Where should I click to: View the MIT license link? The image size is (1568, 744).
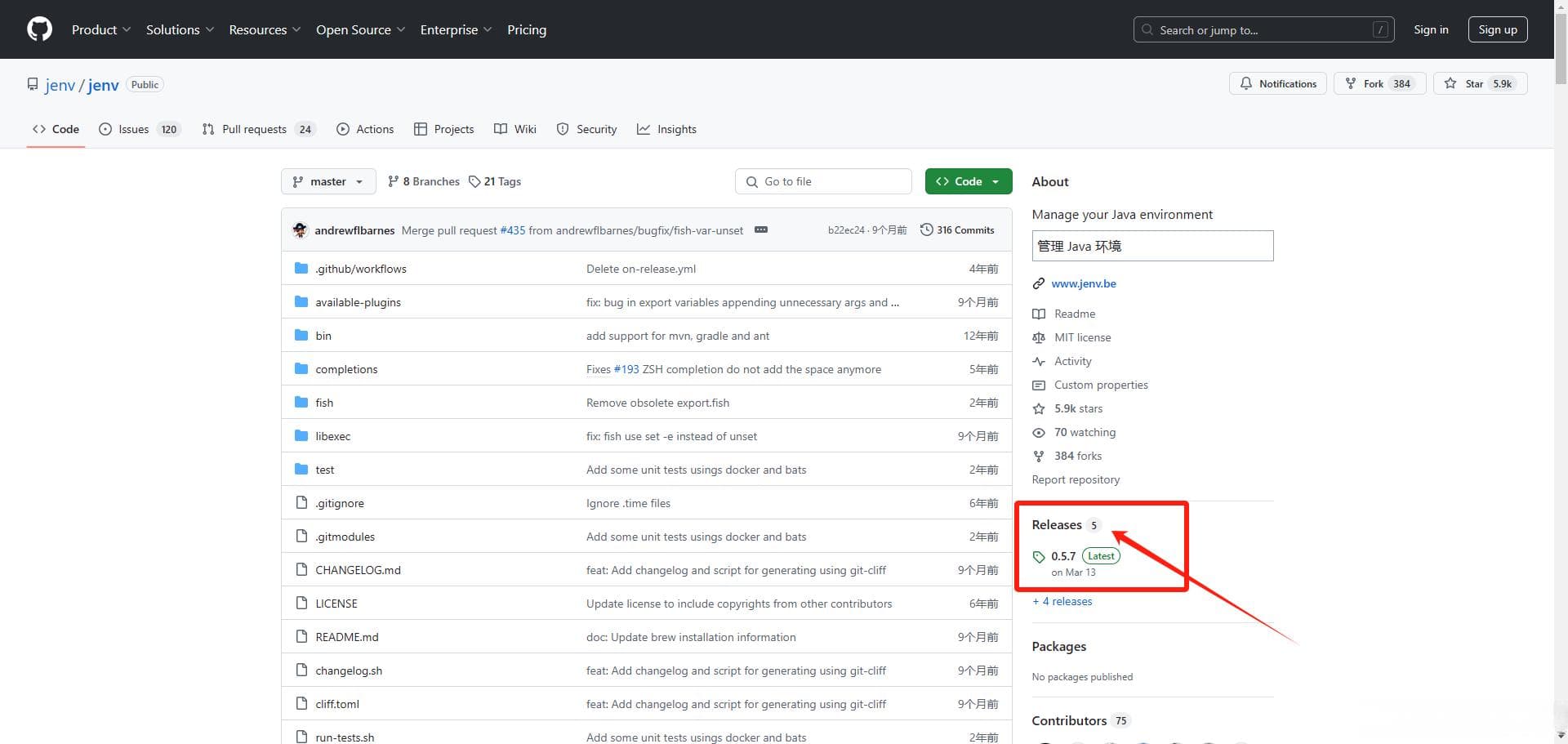point(1082,337)
